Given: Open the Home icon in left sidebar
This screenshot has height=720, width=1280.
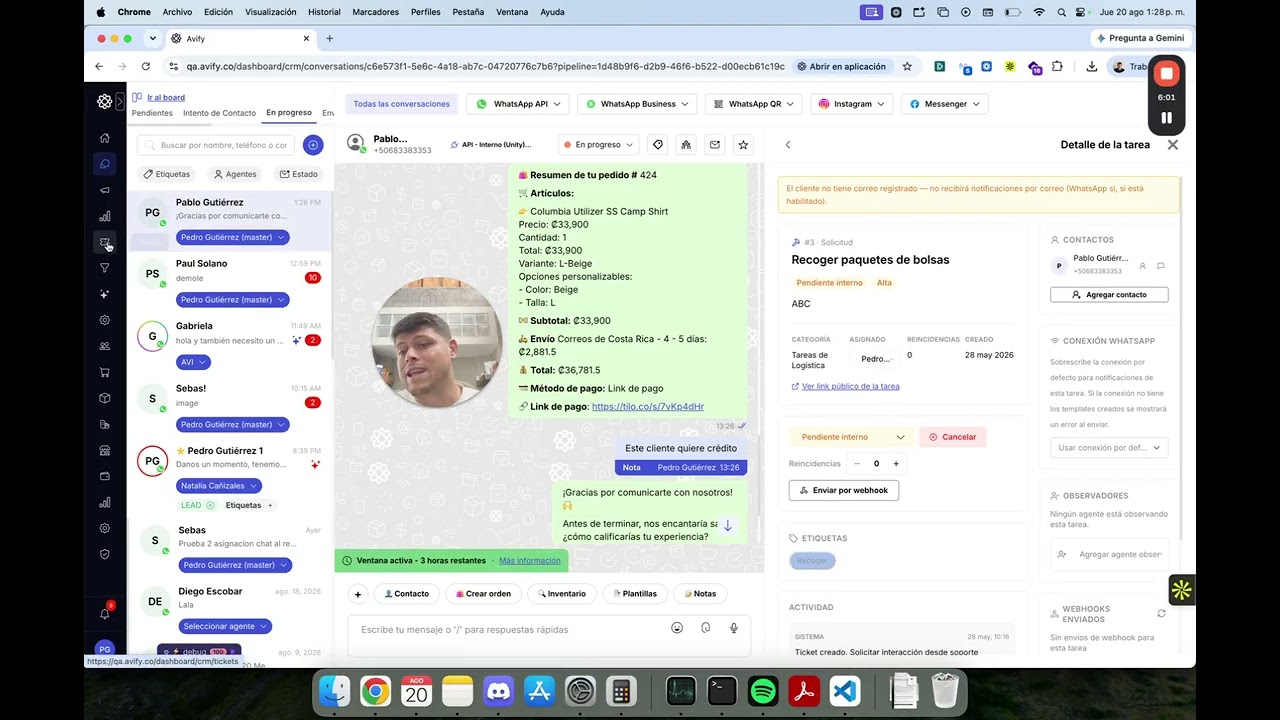Looking at the screenshot, I should [105, 138].
